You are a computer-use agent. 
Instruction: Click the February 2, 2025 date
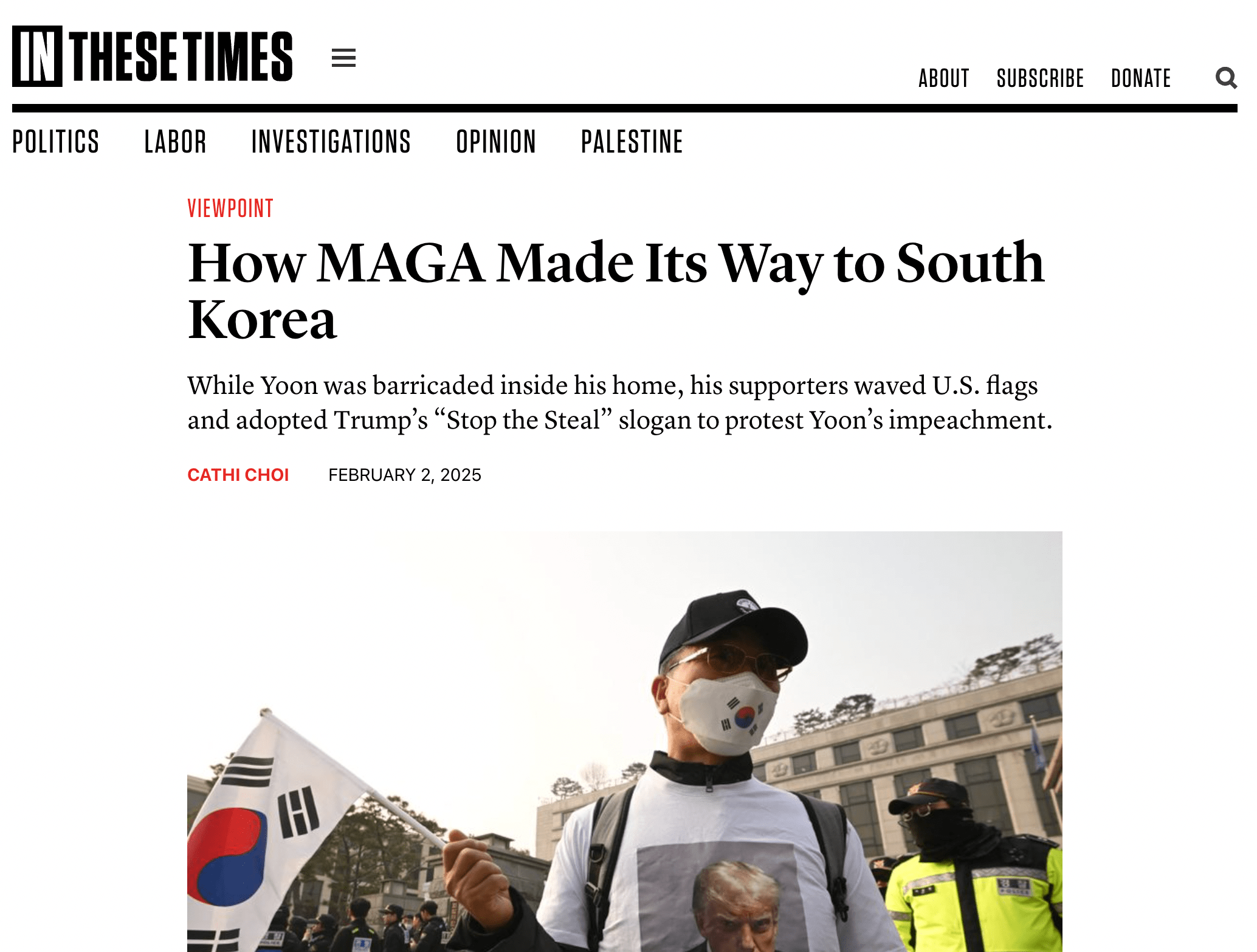coord(405,475)
